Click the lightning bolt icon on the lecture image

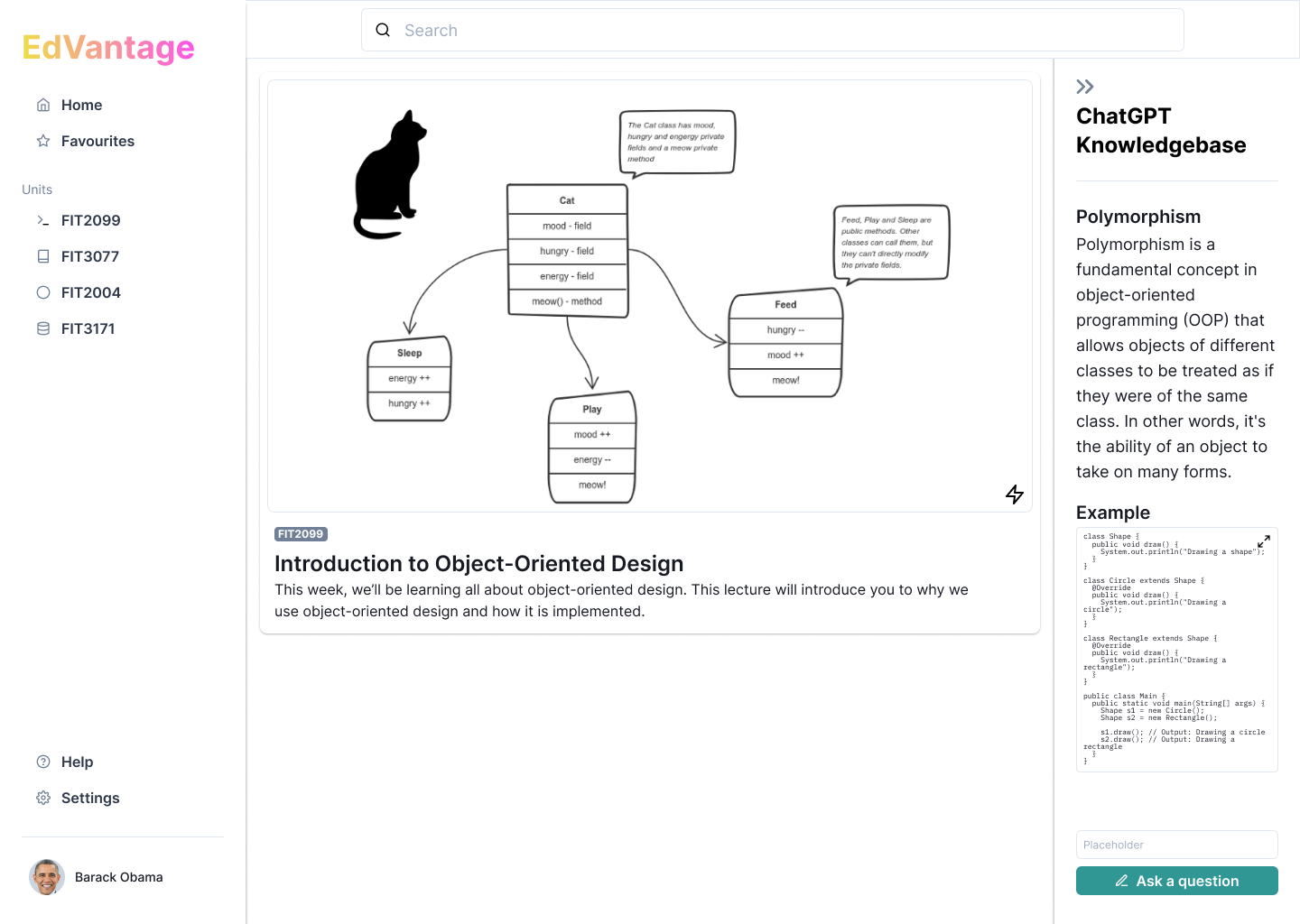click(x=1015, y=494)
